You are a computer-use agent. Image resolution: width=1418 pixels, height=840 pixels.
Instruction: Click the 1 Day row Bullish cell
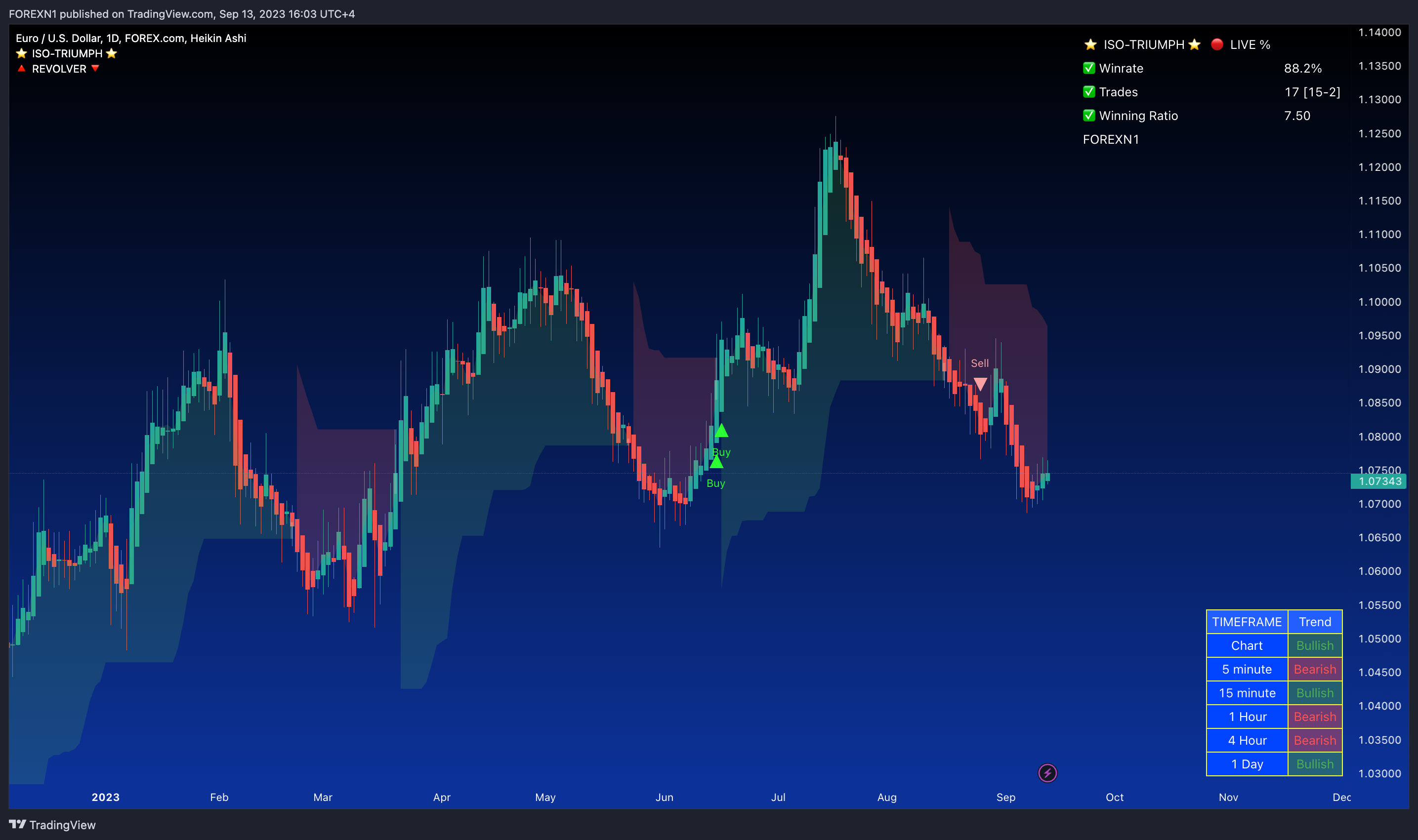(x=1315, y=764)
